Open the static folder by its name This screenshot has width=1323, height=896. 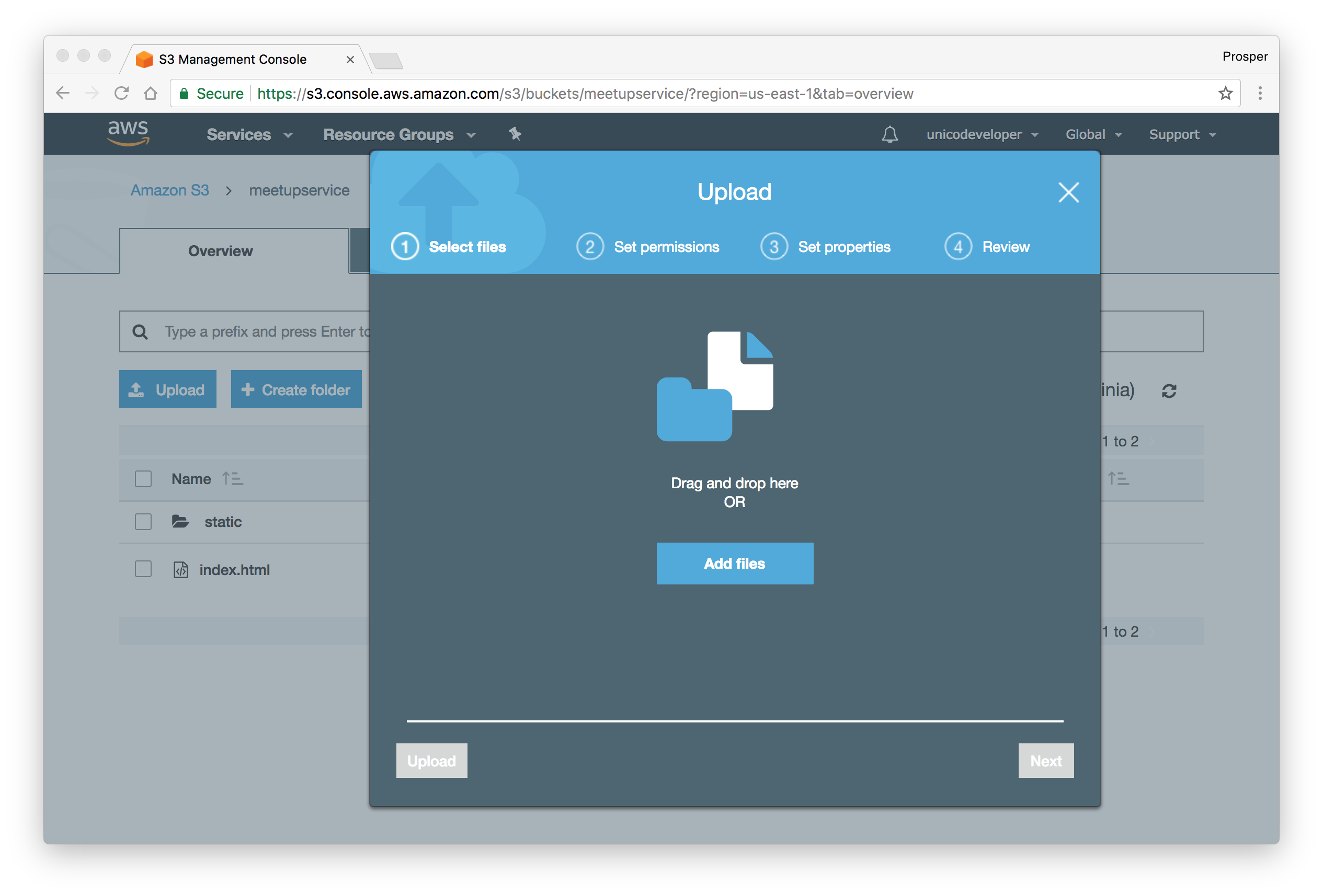[x=223, y=522]
